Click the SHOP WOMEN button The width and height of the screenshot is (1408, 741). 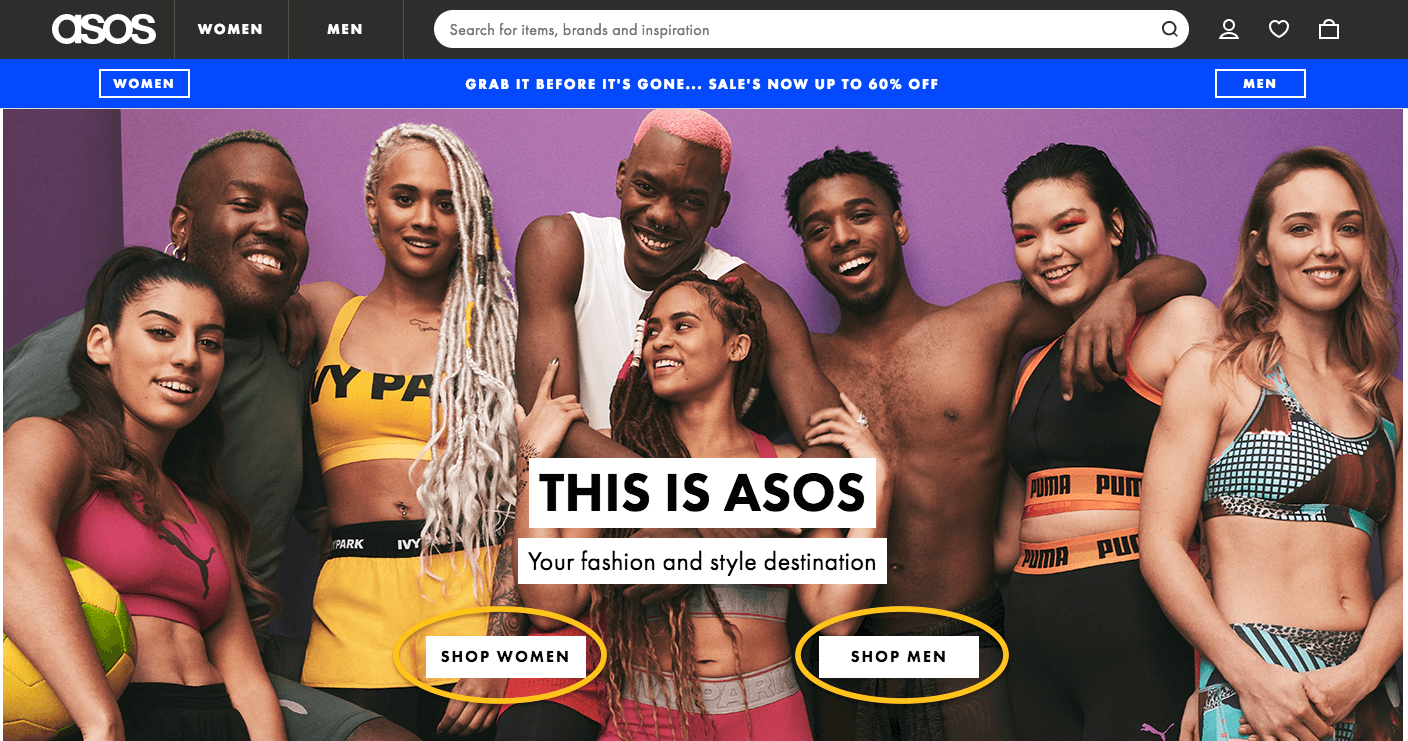pos(505,657)
